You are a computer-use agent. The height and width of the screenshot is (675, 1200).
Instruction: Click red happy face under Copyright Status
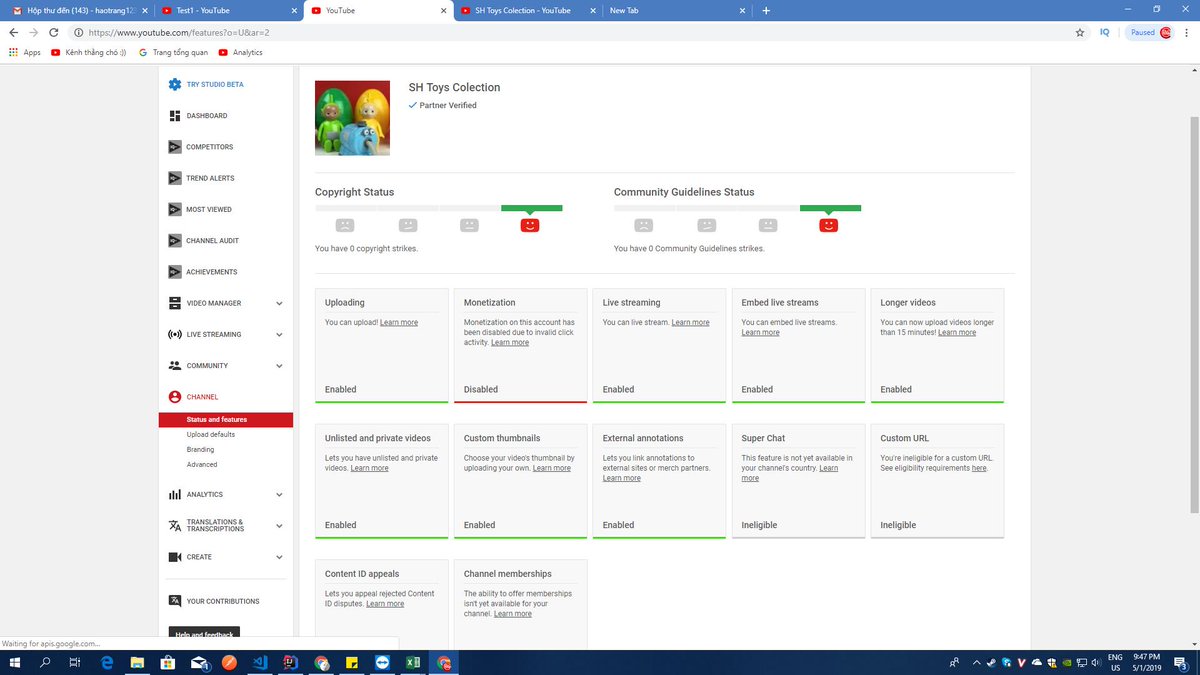point(530,225)
